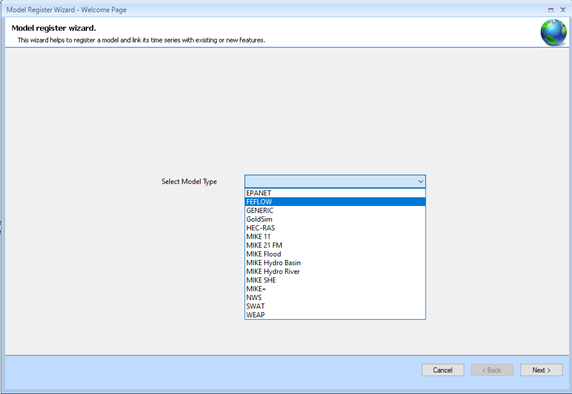Select MIKE Hydro Basin
The image size is (572, 394).
tap(335, 263)
